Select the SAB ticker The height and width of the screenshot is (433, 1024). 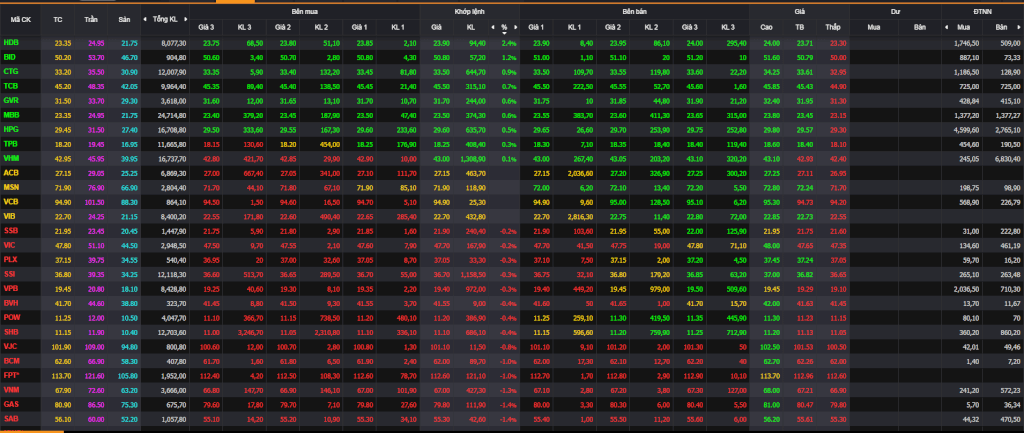[10, 418]
